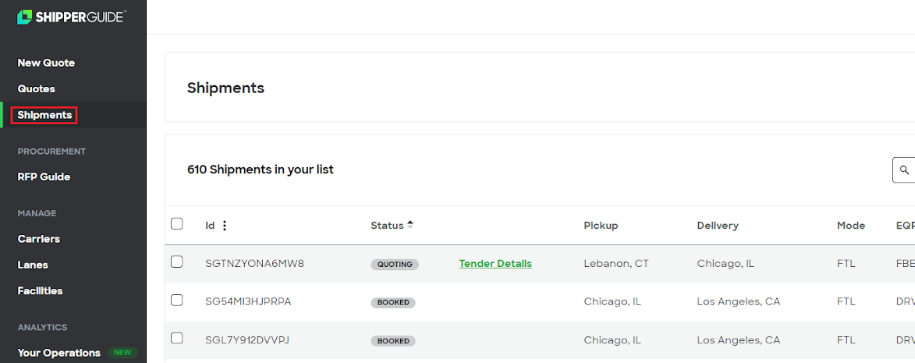
Task: Tick the SGL7Y912DVVPJ shipment checkbox
Action: pos(177,338)
